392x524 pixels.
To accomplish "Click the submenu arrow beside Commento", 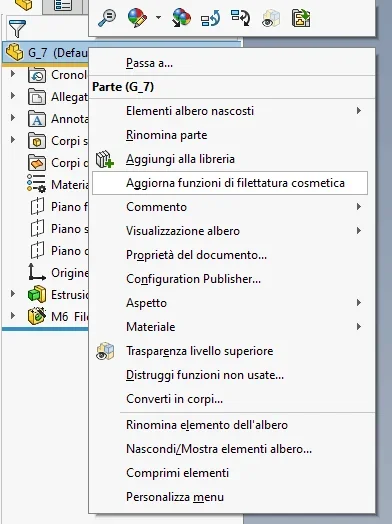I will pos(359,207).
